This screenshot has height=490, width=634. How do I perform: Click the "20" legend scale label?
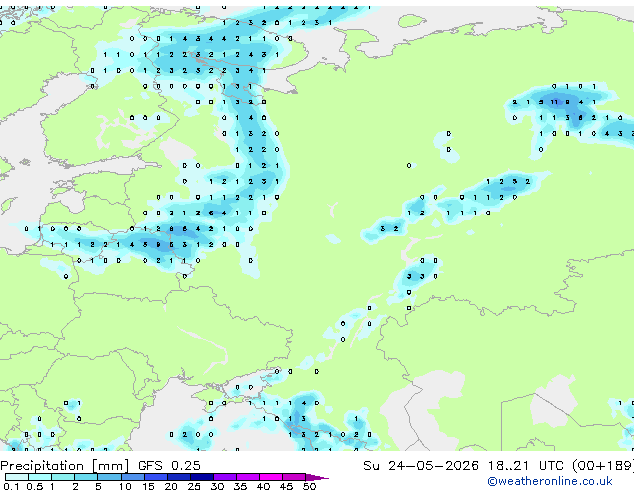click(x=171, y=486)
